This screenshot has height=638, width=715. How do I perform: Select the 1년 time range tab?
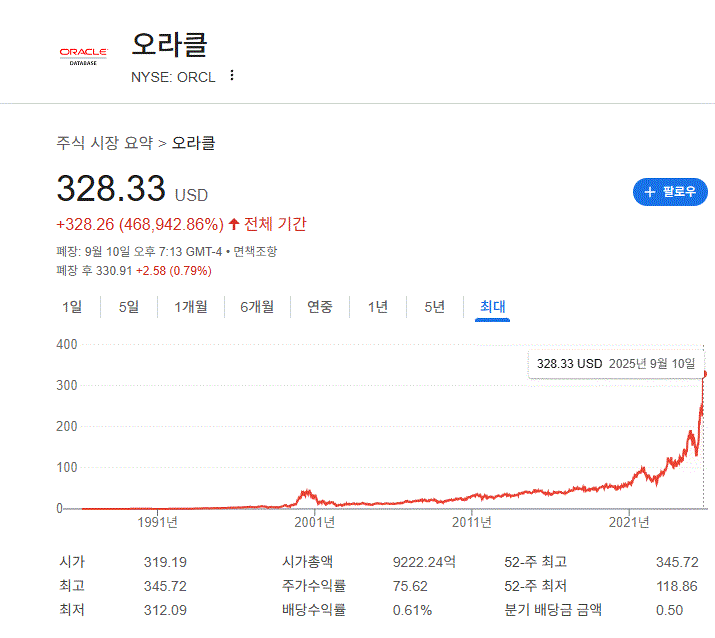point(378,307)
